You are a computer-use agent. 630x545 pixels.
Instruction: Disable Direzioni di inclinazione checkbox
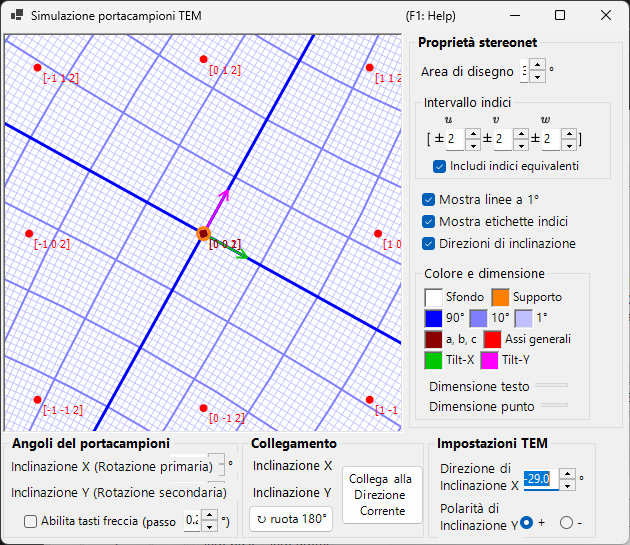(x=428, y=244)
